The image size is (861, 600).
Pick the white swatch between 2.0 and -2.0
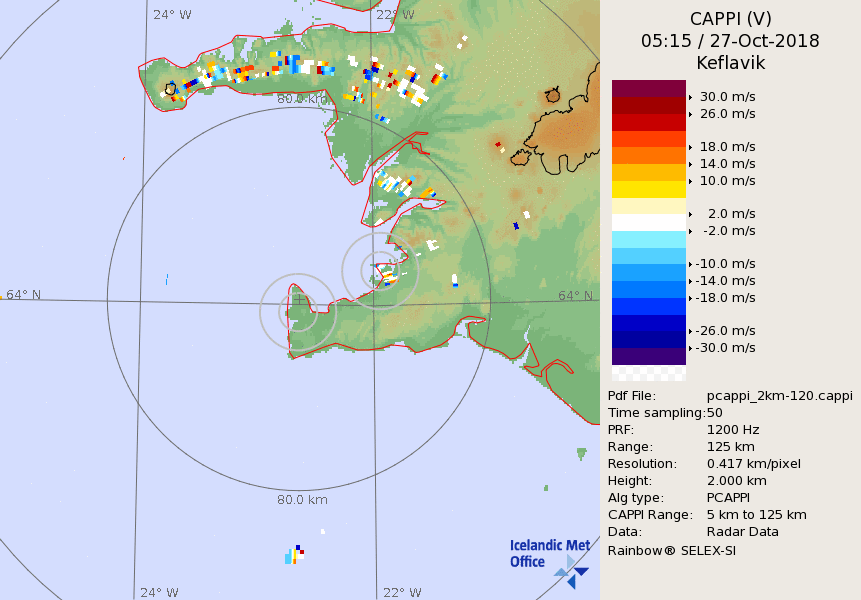[x=649, y=222]
